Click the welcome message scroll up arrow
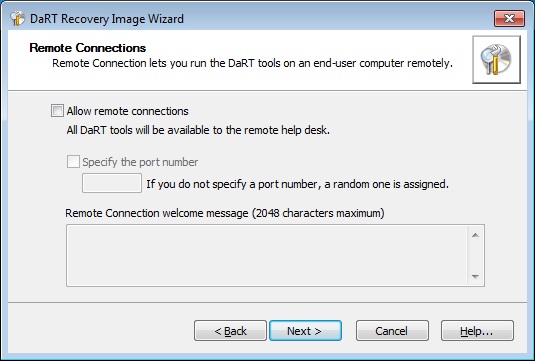535x361 pixels. pos(476,235)
